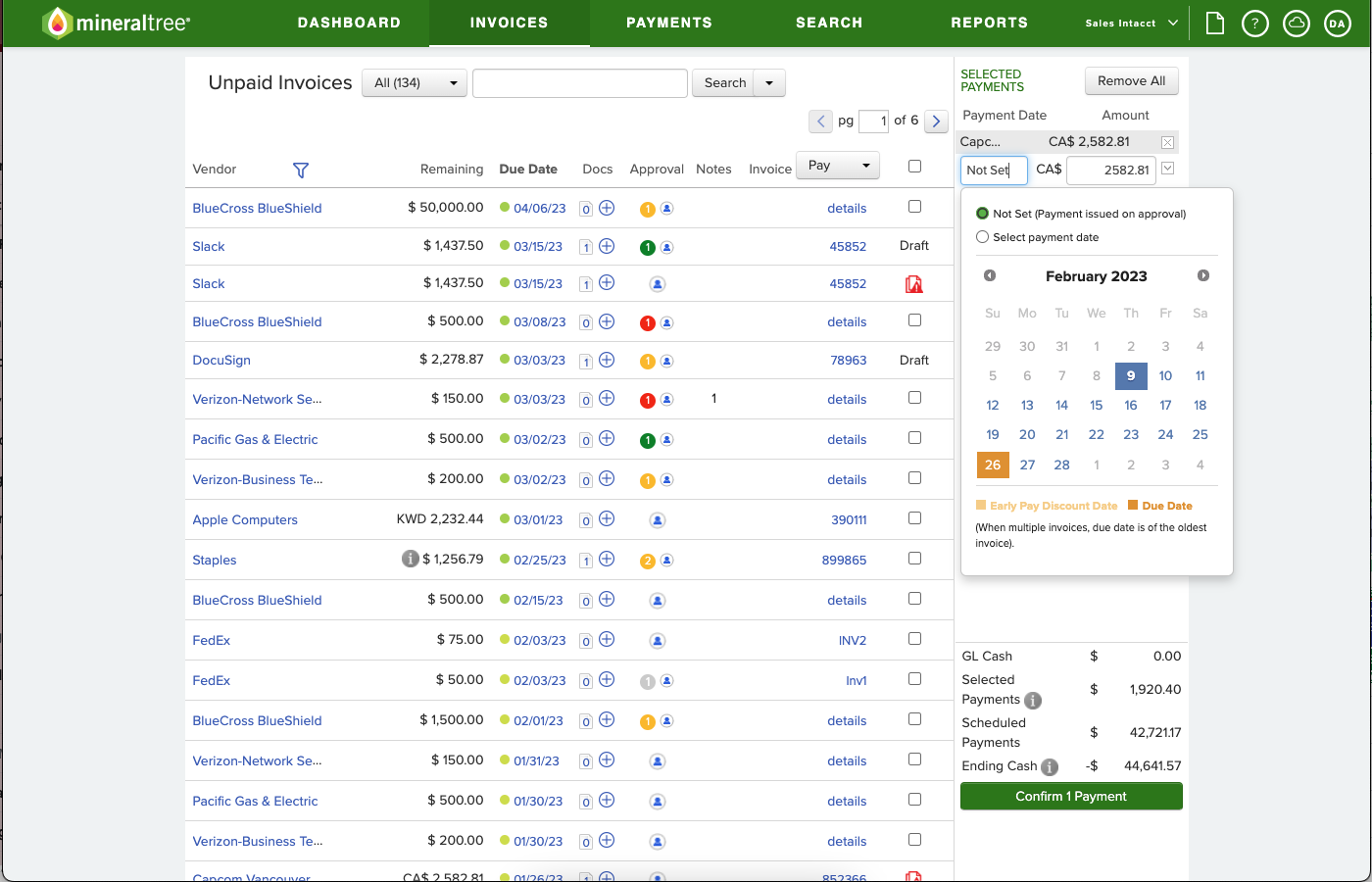Check the BlueCross BlueShield 03/08/23 invoice
1372x882 pixels.
[x=914, y=320]
